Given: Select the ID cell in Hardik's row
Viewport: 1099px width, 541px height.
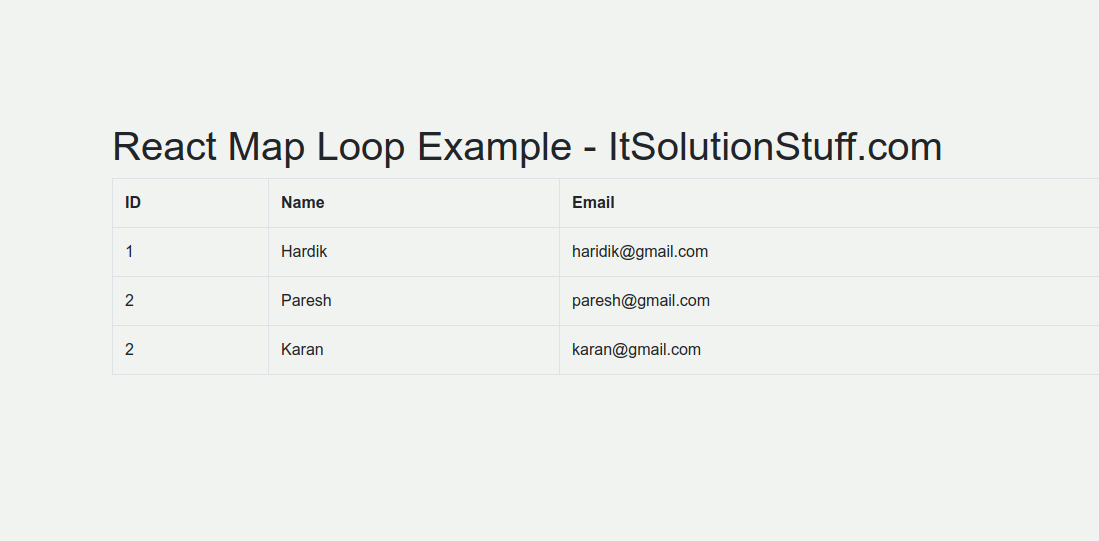Looking at the screenshot, I should (130, 252).
